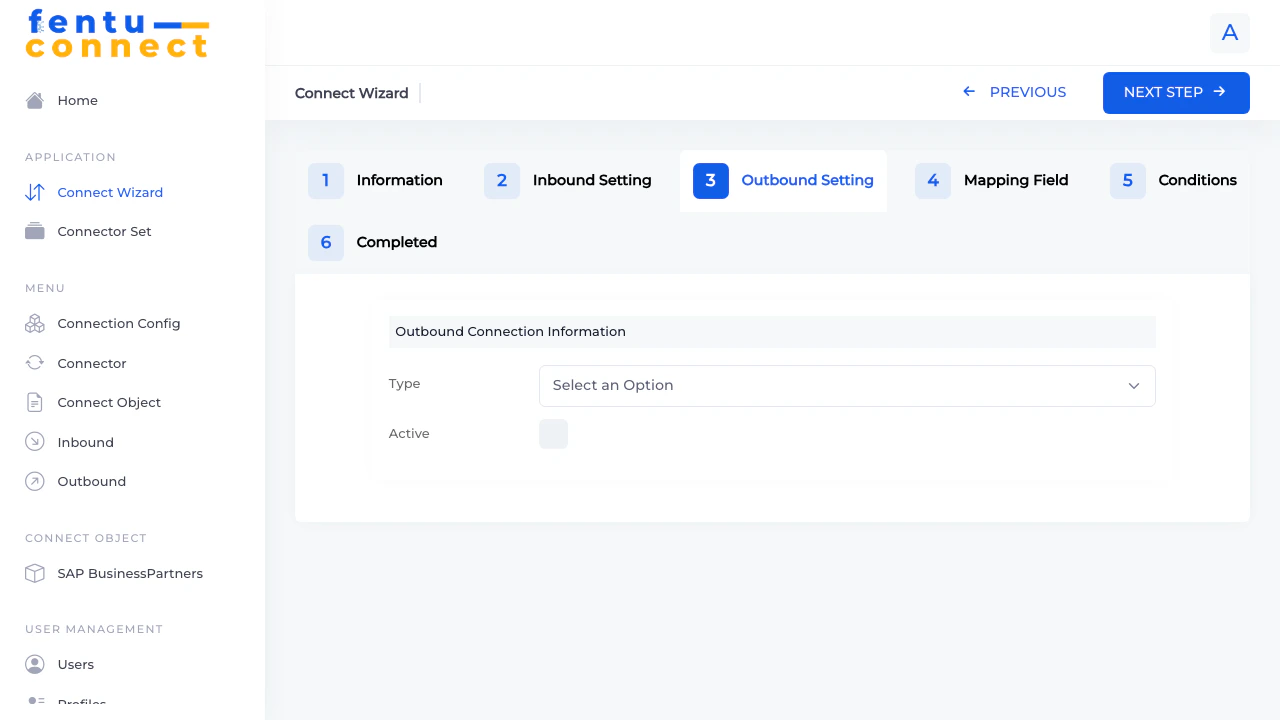Click the NEXT STEP button

coord(1176,92)
